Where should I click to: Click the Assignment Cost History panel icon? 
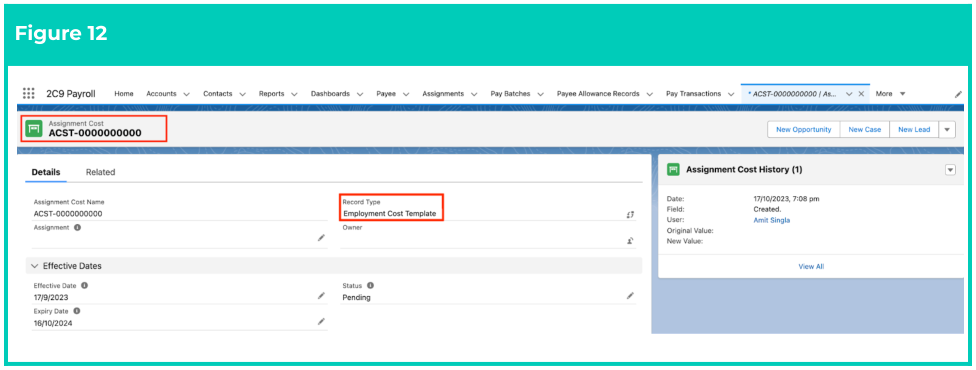(672, 169)
